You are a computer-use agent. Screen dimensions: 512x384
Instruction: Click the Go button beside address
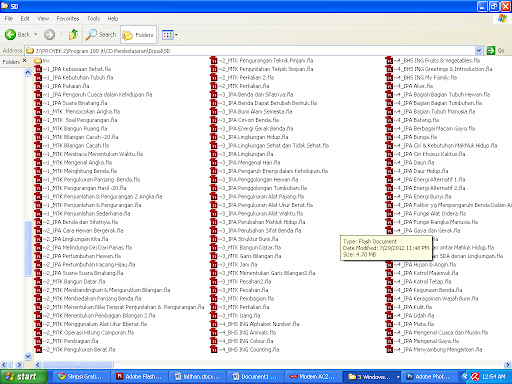click(495, 51)
